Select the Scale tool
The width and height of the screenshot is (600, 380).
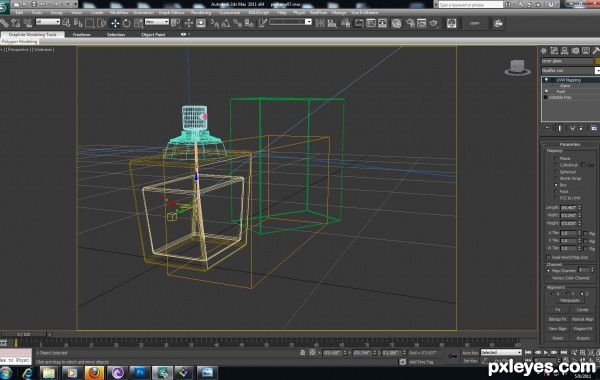pyautogui.click(x=138, y=23)
